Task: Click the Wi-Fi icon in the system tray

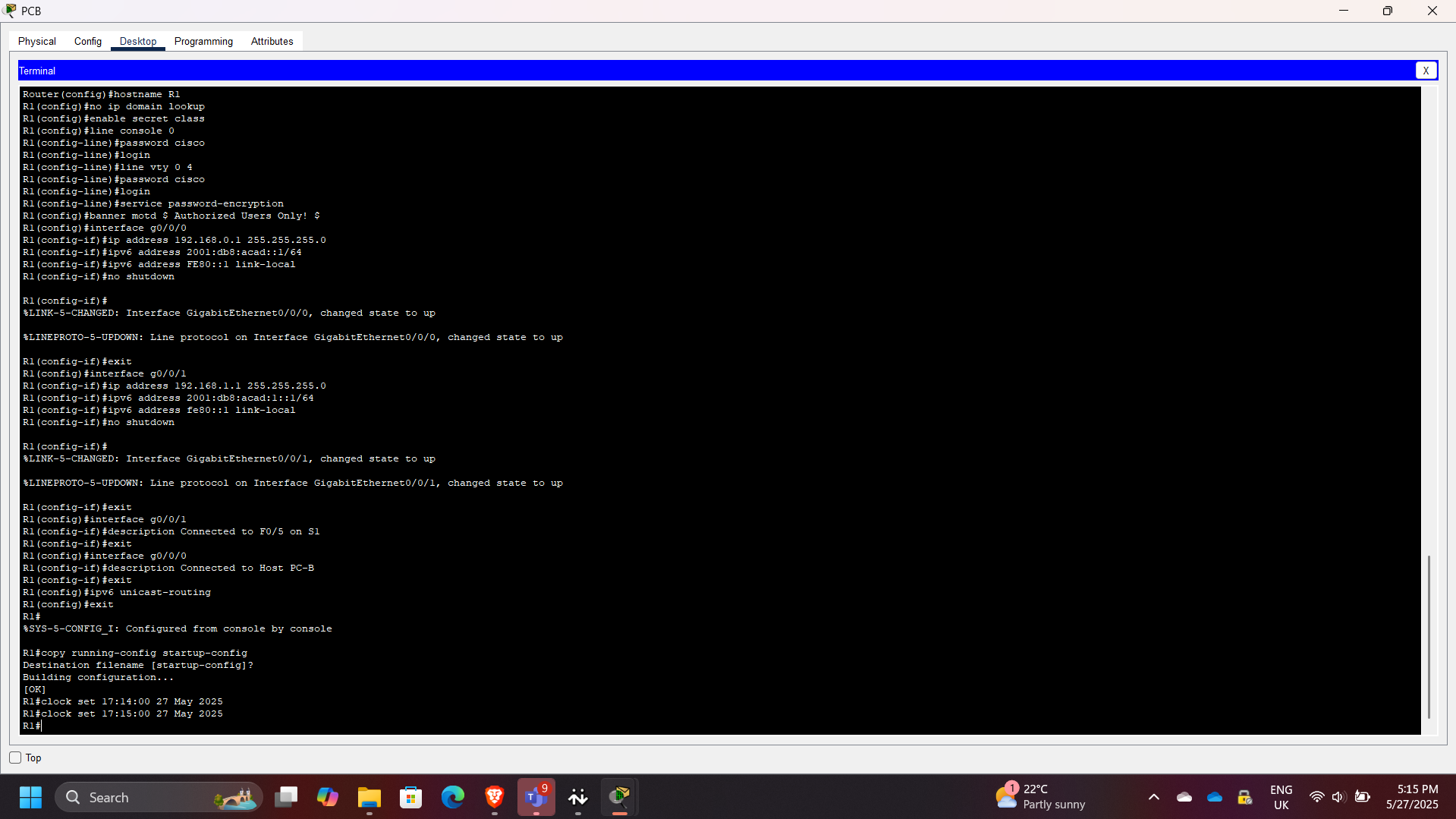Action: [1317, 797]
